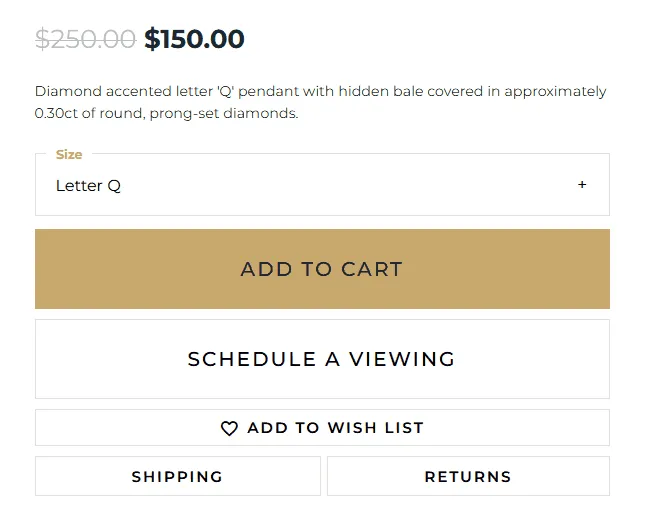Click the word Returns
Image resolution: width=650 pixels, height=532 pixels.
[x=468, y=477]
